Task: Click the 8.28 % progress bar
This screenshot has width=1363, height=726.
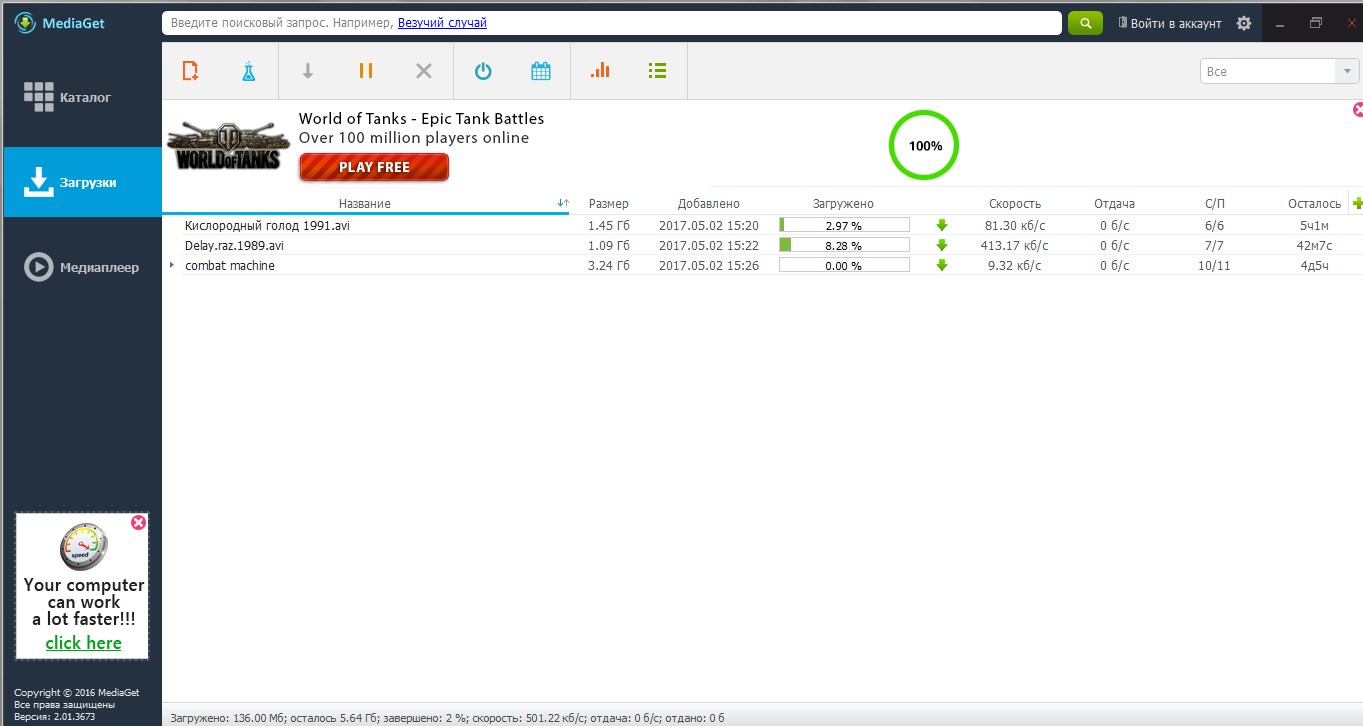Action: 844,245
